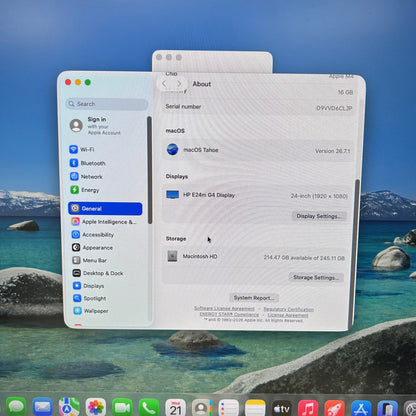Launch Contacts from the Dock
416x416 pixels.
point(202,407)
